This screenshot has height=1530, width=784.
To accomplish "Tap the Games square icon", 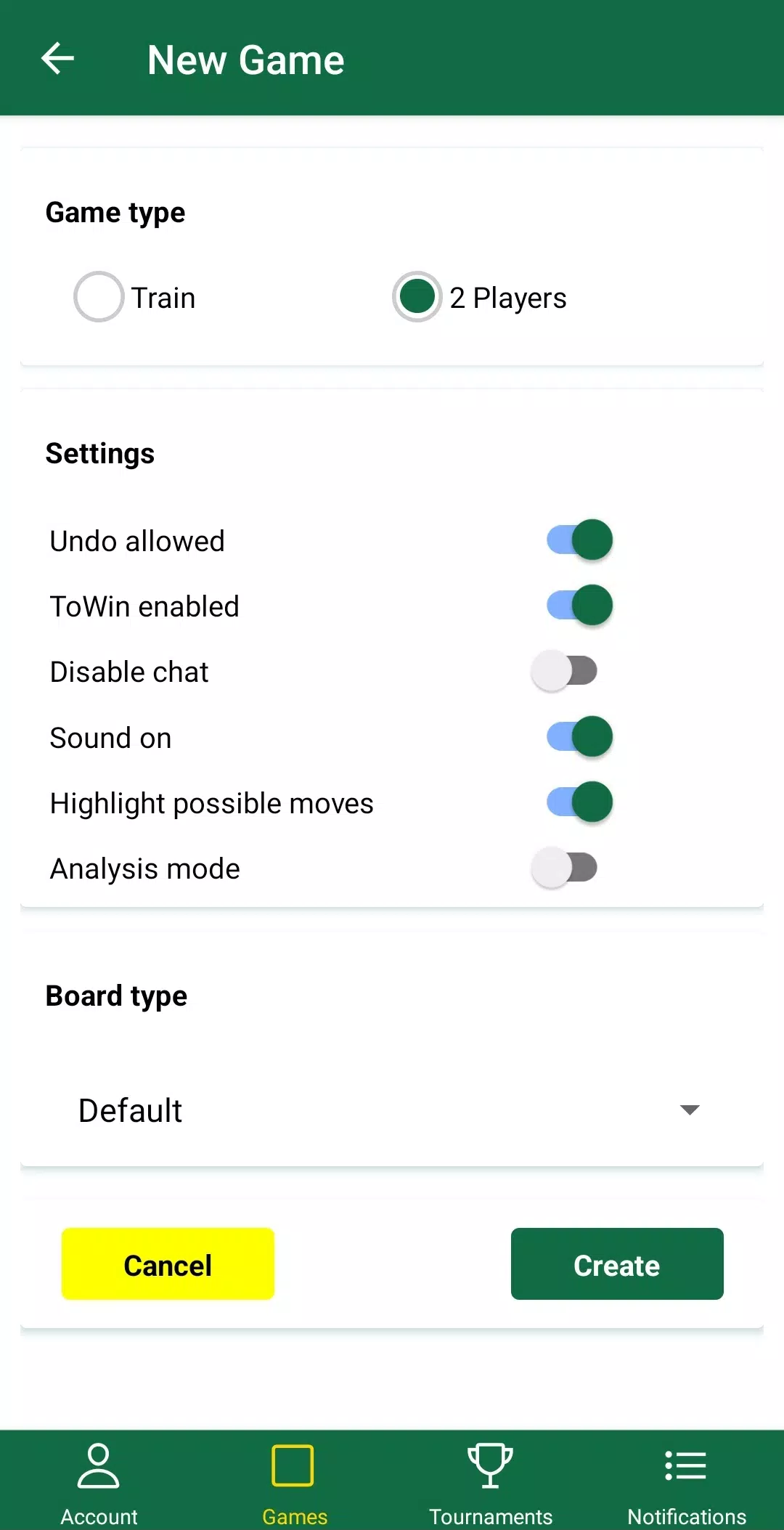I will click(x=293, y=1465).
